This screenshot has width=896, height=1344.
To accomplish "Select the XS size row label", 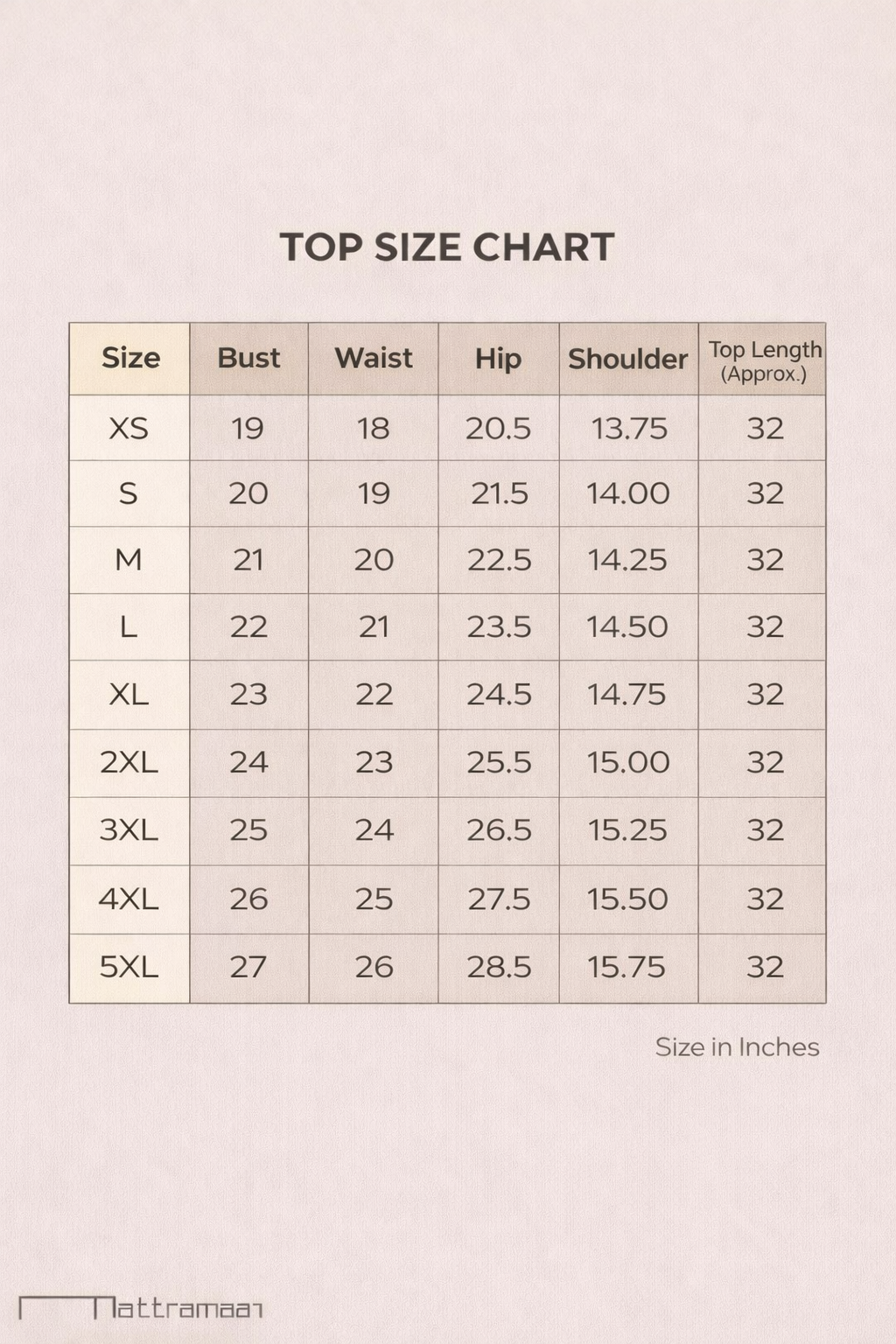I will (x=129, y=429).
